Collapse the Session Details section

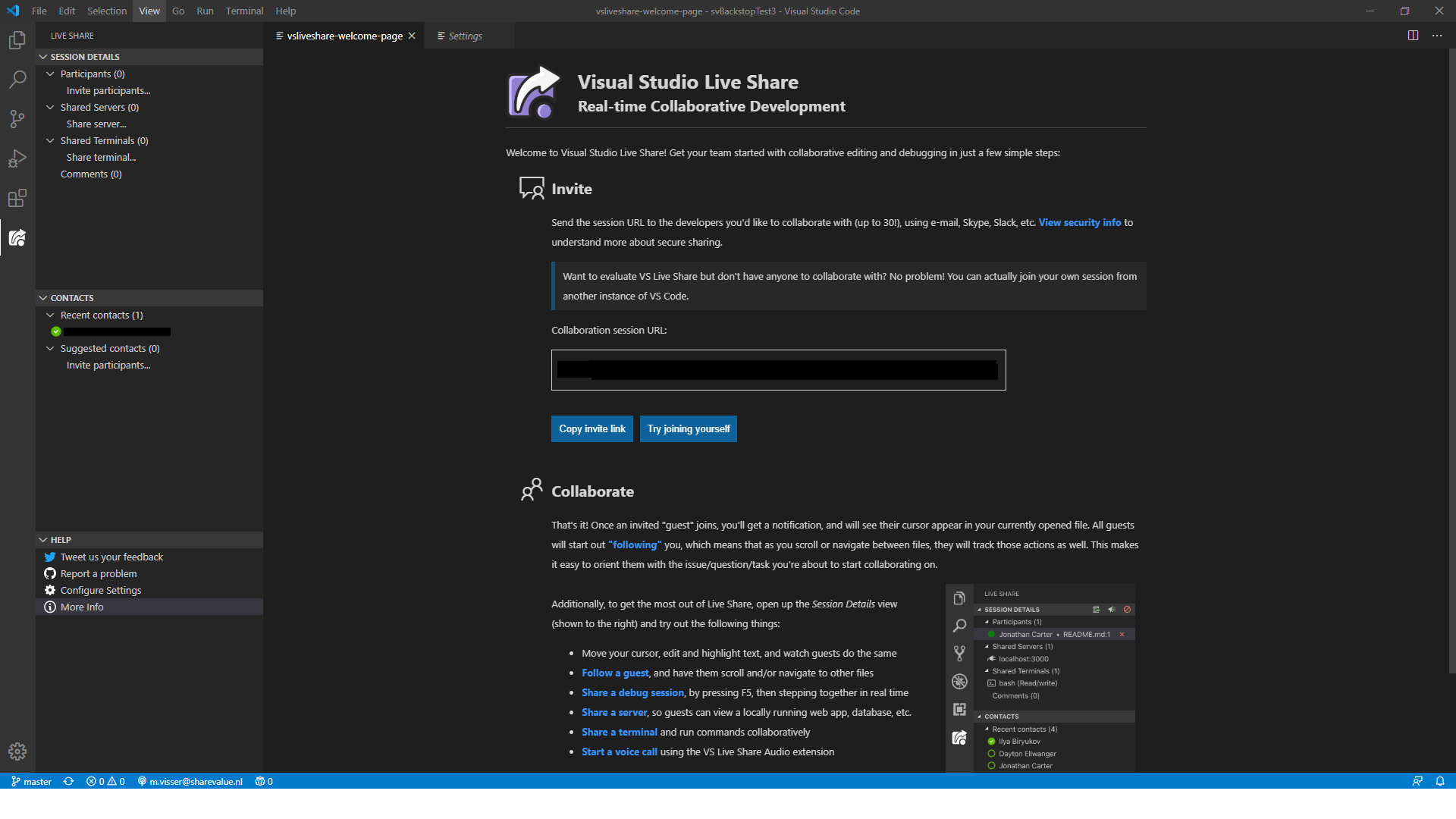pos(43,57)
